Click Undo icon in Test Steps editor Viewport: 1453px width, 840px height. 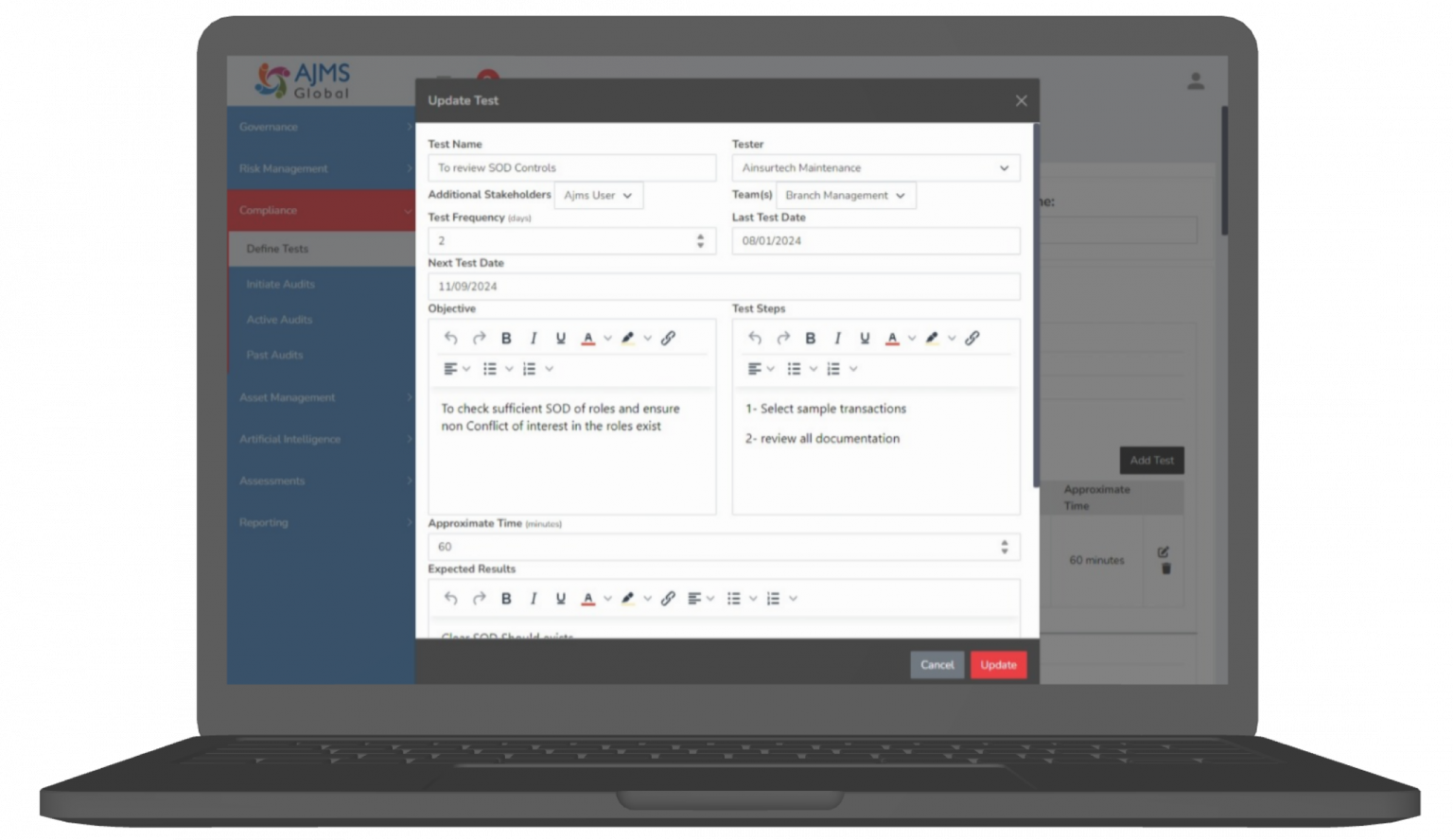tap(755, 339)
